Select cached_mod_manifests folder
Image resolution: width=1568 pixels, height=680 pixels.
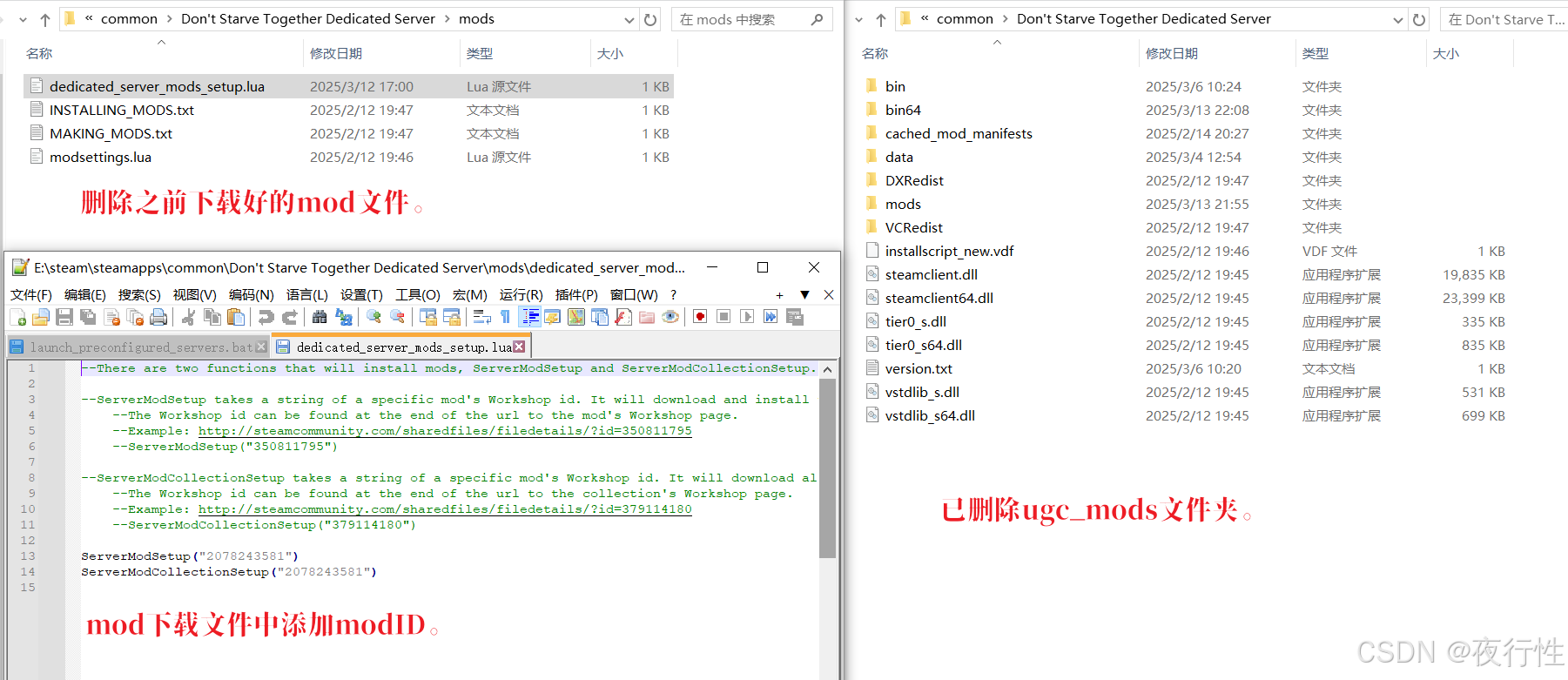coord(959,133)
